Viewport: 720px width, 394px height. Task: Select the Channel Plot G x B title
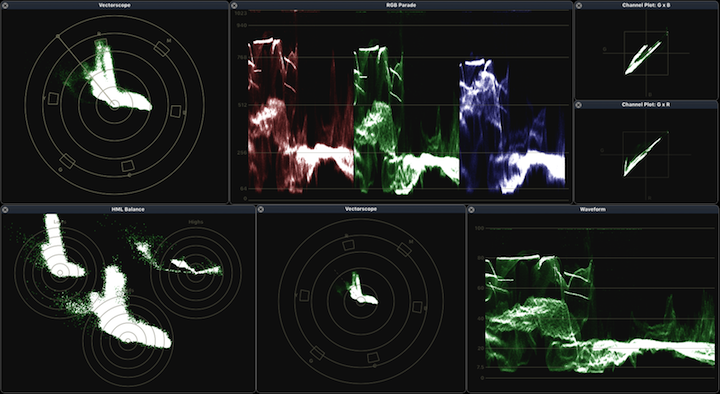coord(646,6)
